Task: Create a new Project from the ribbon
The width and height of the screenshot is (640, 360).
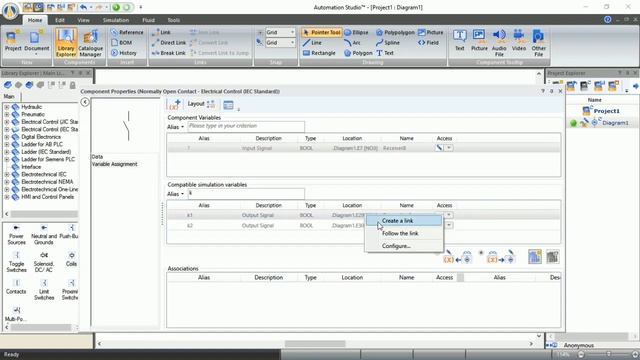Action: [13, 41]
